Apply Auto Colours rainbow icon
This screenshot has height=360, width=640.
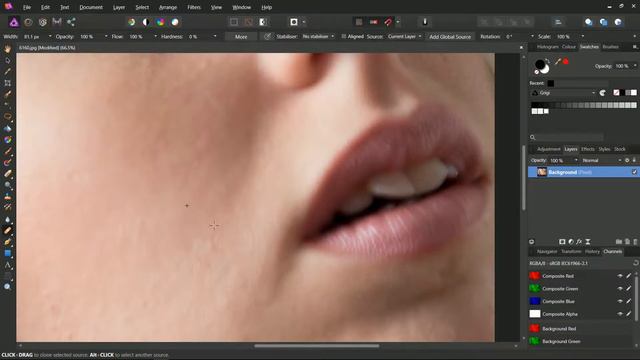coord(160,22)
